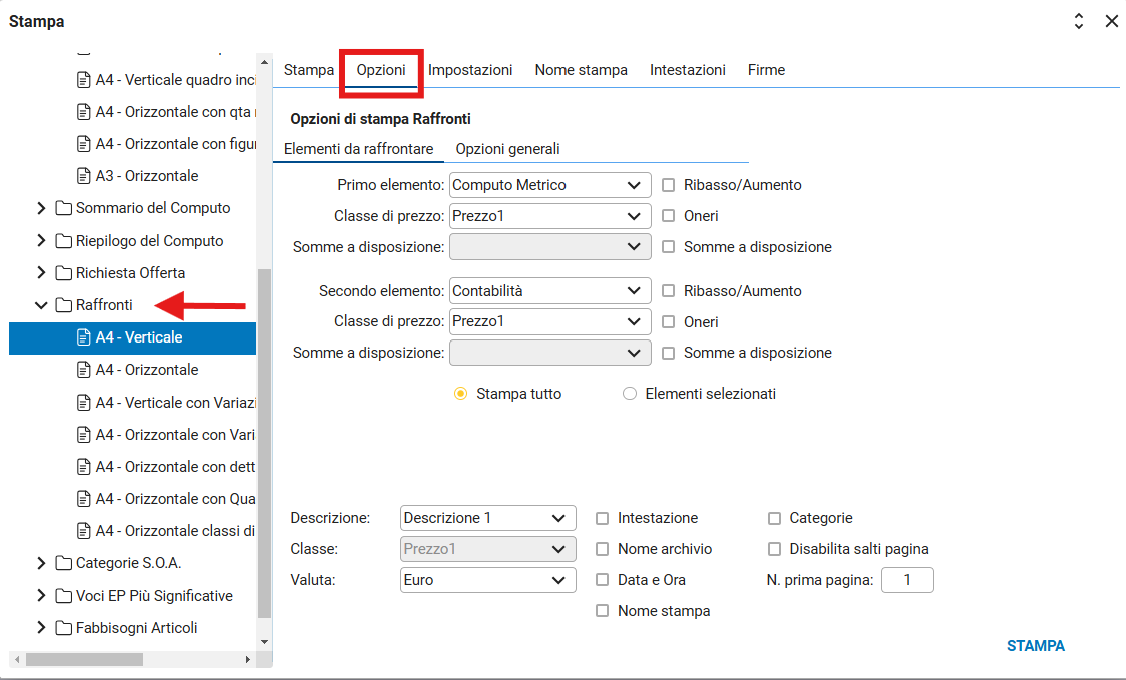Image resolution: width=1126 pixels, height=680 pixels.
Task: Collapse the Raffronti tree folder
Action: (41, 305)
